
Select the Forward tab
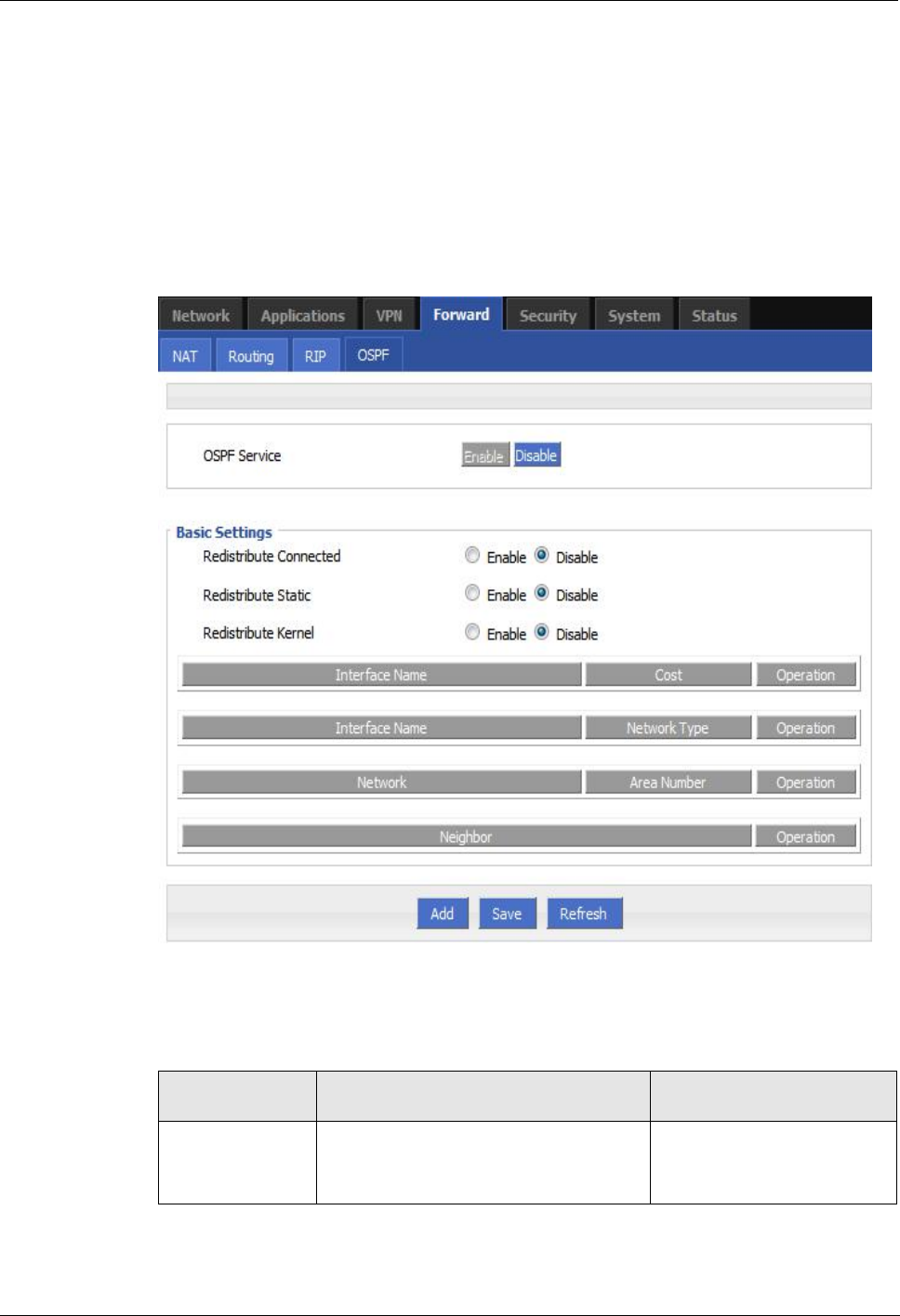pyautogui.click(x=461, y=314)
